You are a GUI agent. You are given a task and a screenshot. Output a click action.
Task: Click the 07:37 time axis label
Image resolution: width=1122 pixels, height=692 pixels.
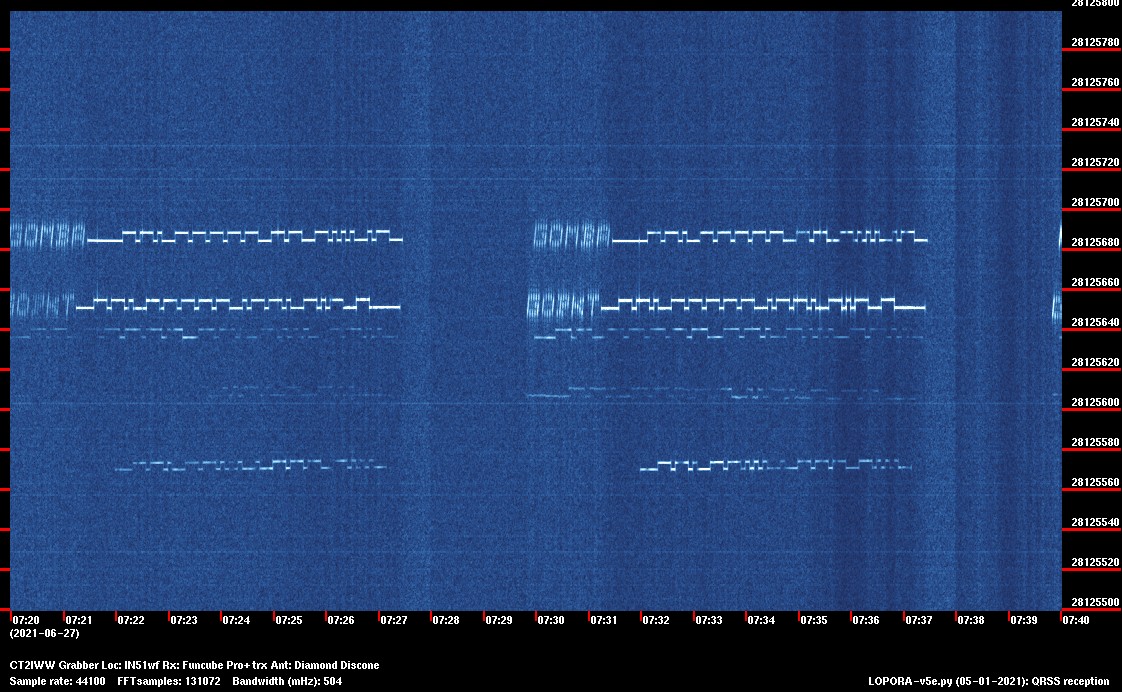pos(919,620)
